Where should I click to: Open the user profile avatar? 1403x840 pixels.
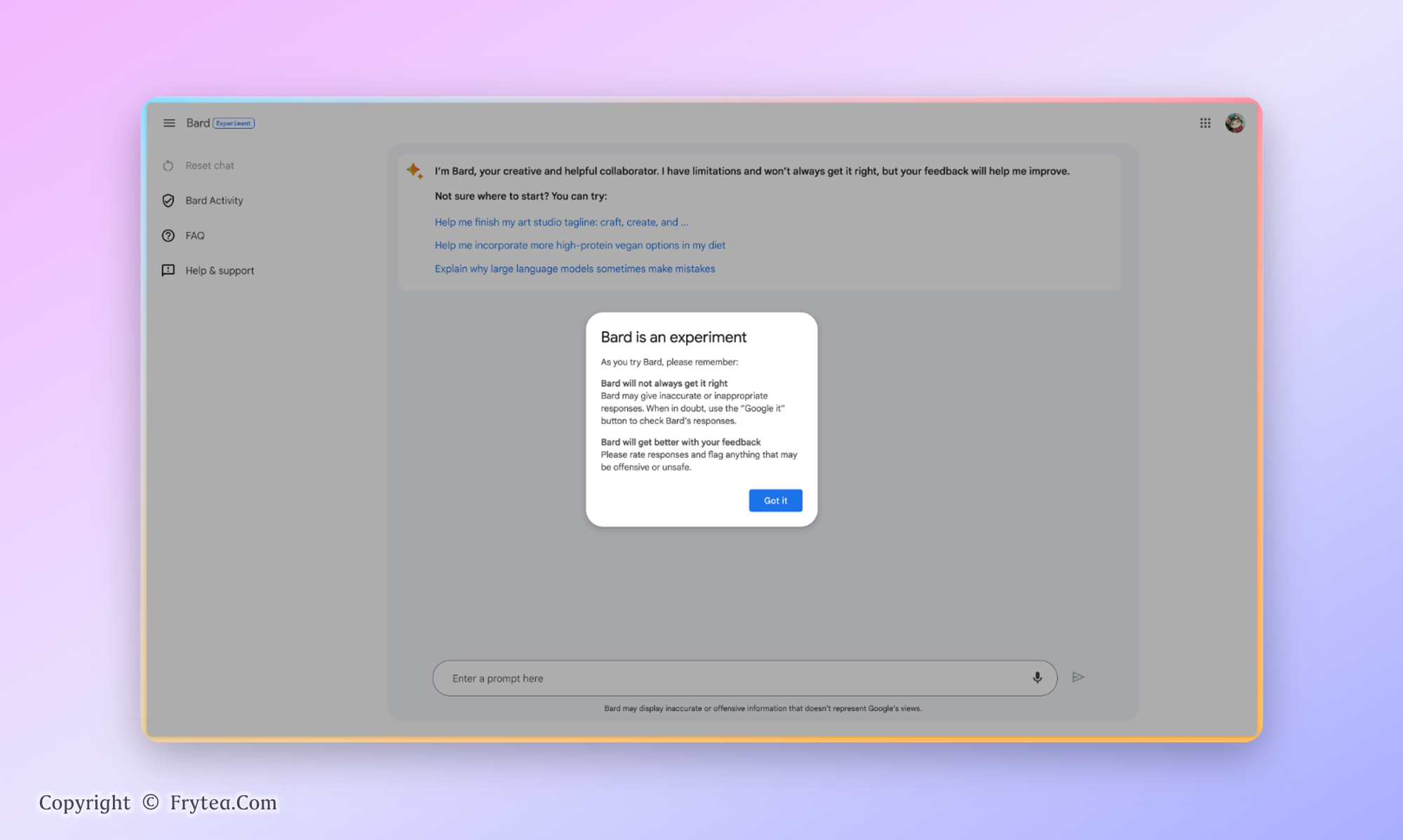[1235, 123]
